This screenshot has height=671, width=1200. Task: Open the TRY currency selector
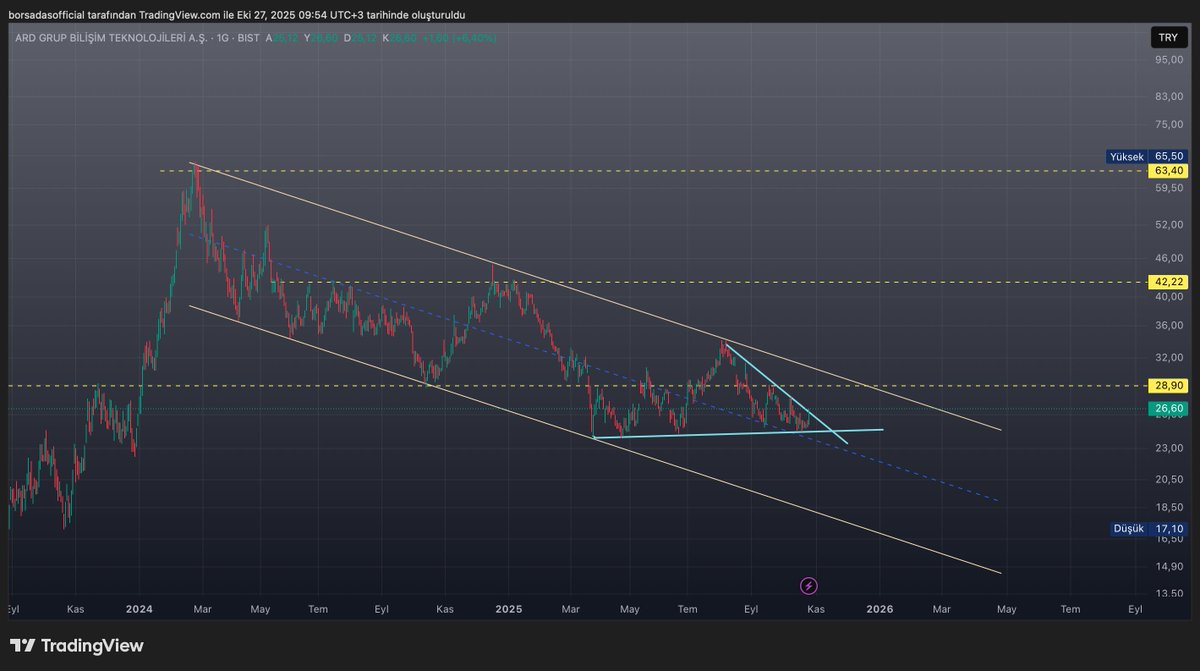1167,37
